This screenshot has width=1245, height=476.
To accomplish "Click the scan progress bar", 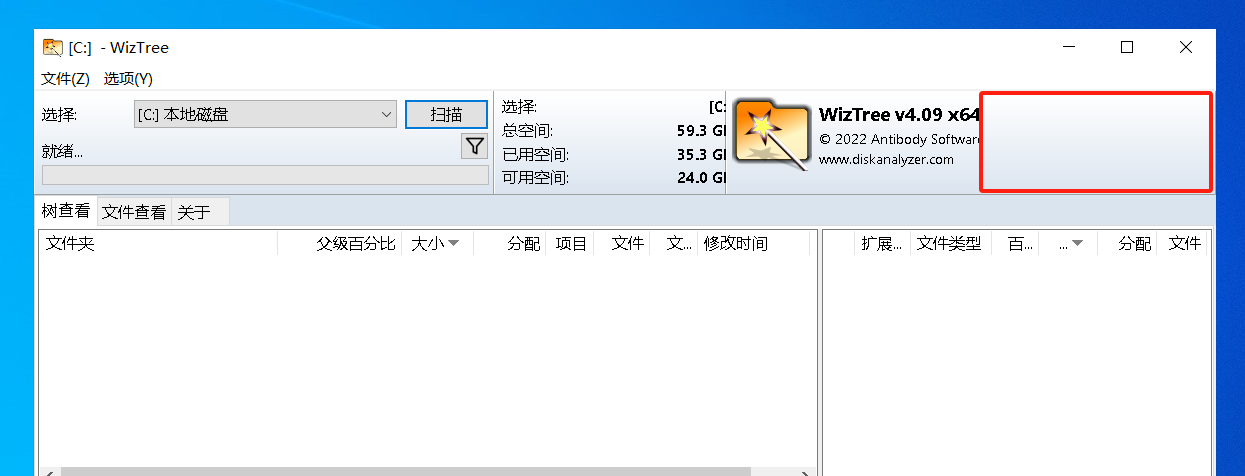I will click(x=265, y=175).
